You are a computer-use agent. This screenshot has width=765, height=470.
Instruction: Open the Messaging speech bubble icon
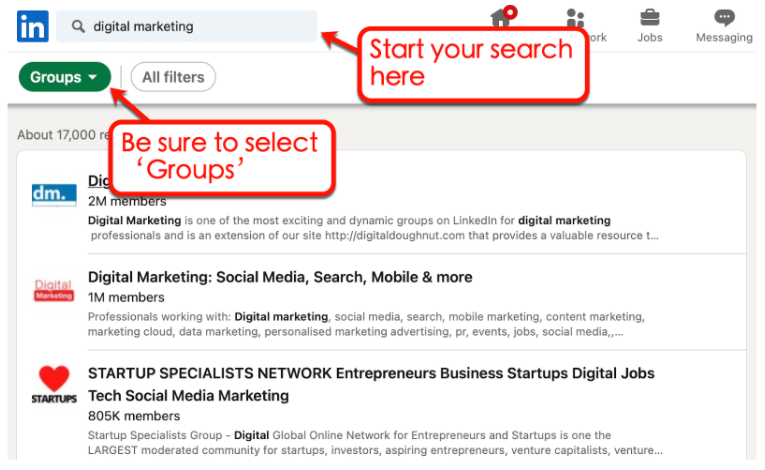(724, 18)
